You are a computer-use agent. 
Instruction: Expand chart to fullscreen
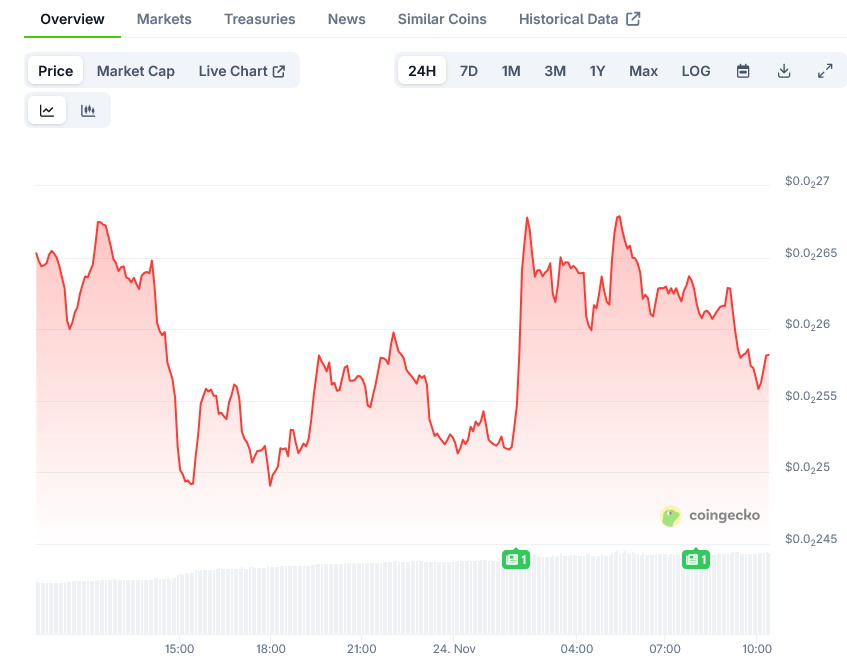coord(824,70)
